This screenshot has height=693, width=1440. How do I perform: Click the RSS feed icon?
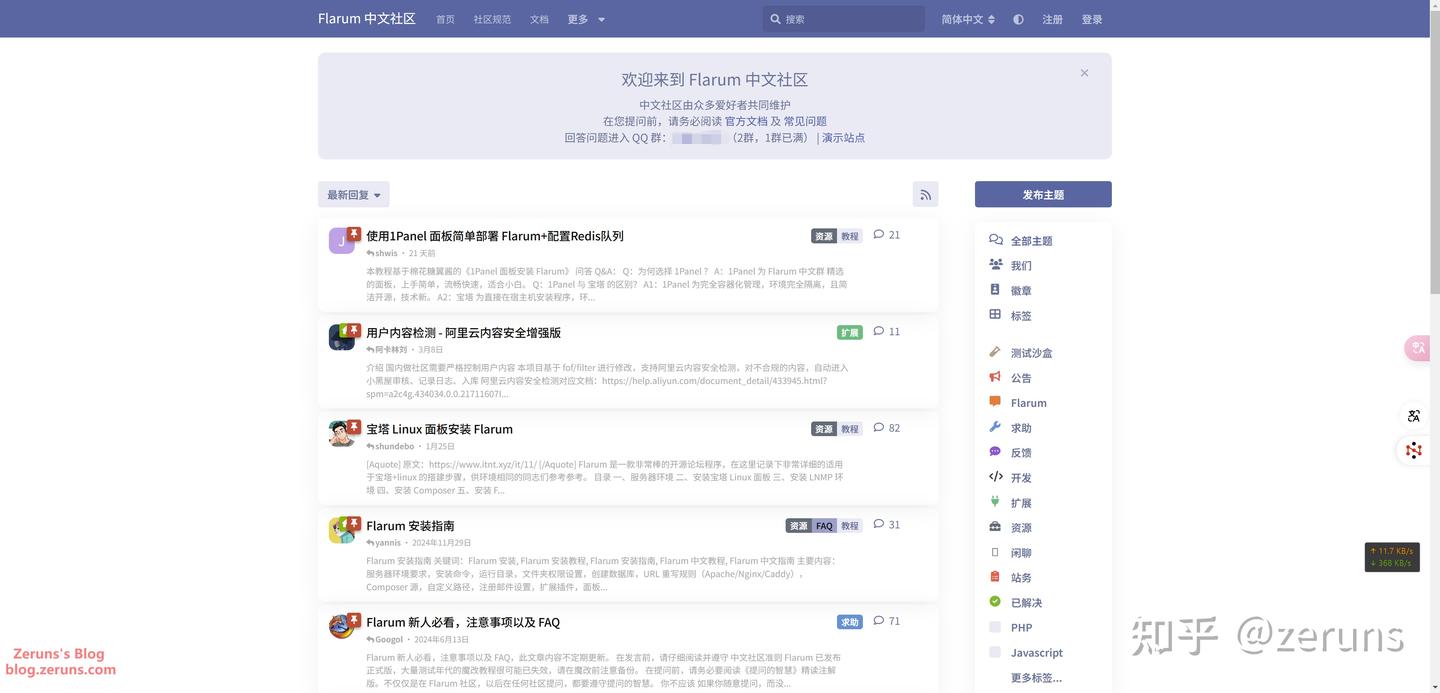(925, 194)
